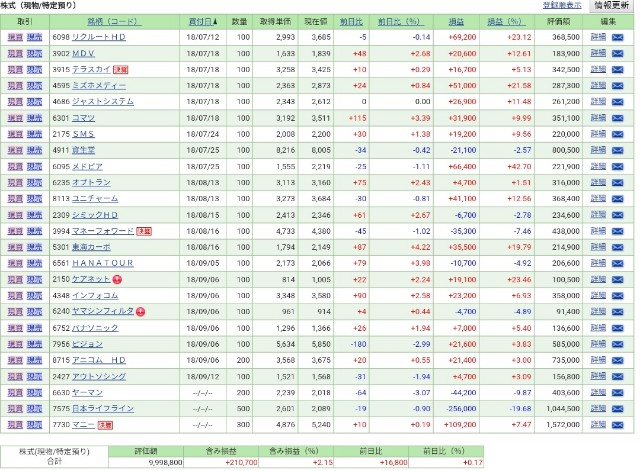Screen dimensions: 640x471
Task: Click the envelope icon in the アウトソシング row
Action: [x=617, y=377]
